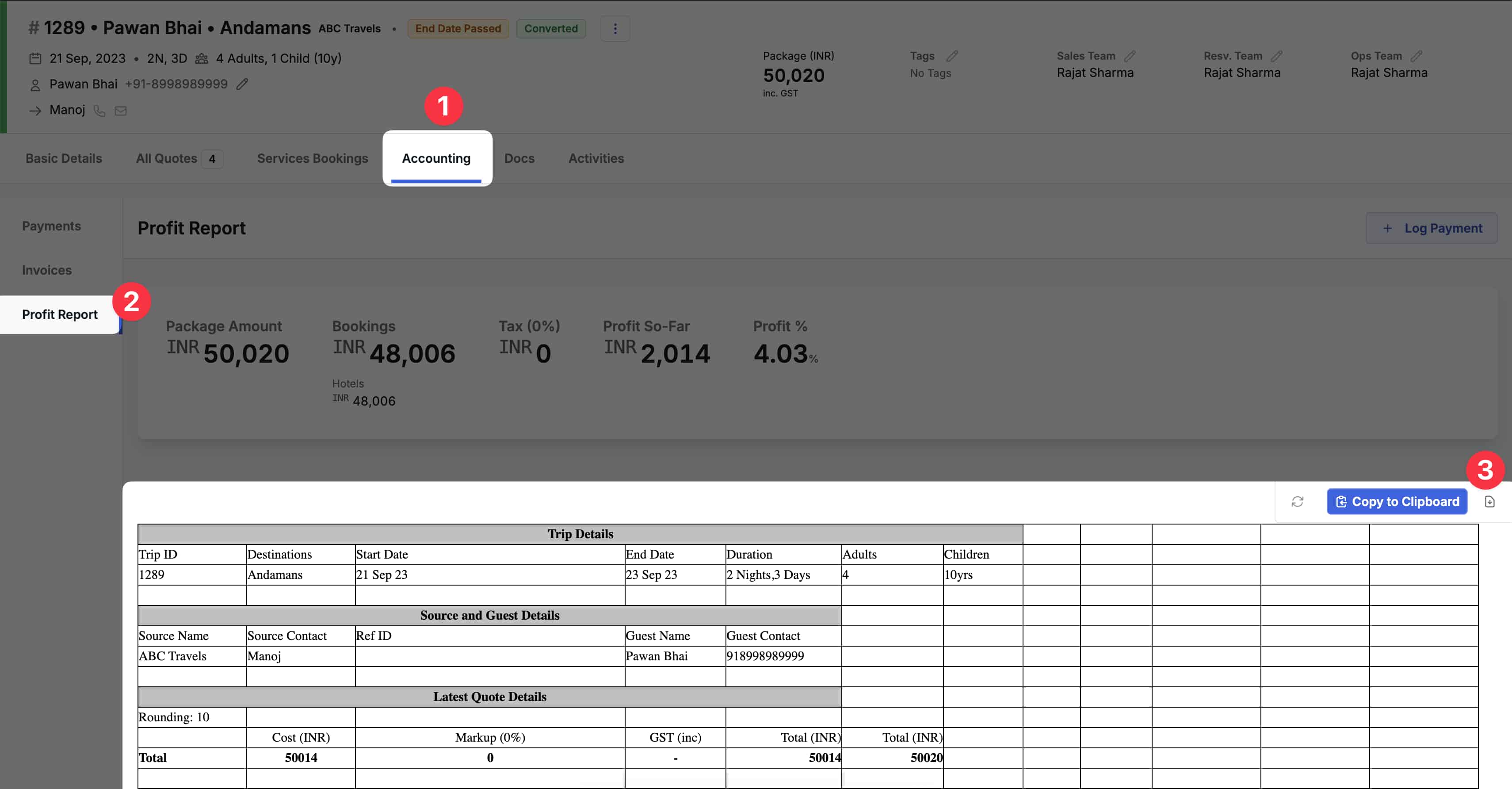Select Payments in the sidebar

(52, 226)
